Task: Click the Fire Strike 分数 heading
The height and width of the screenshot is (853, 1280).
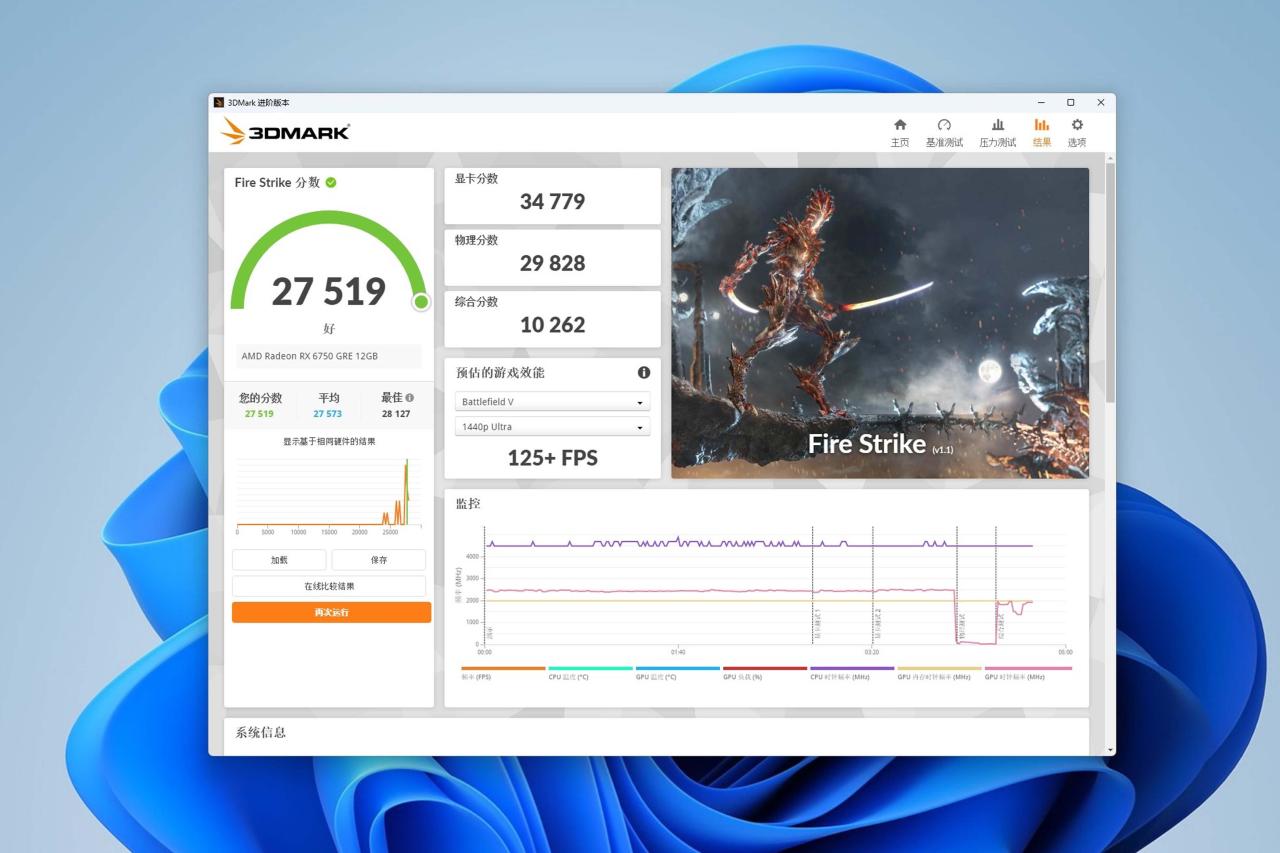Action: click(x=277, y=183)
